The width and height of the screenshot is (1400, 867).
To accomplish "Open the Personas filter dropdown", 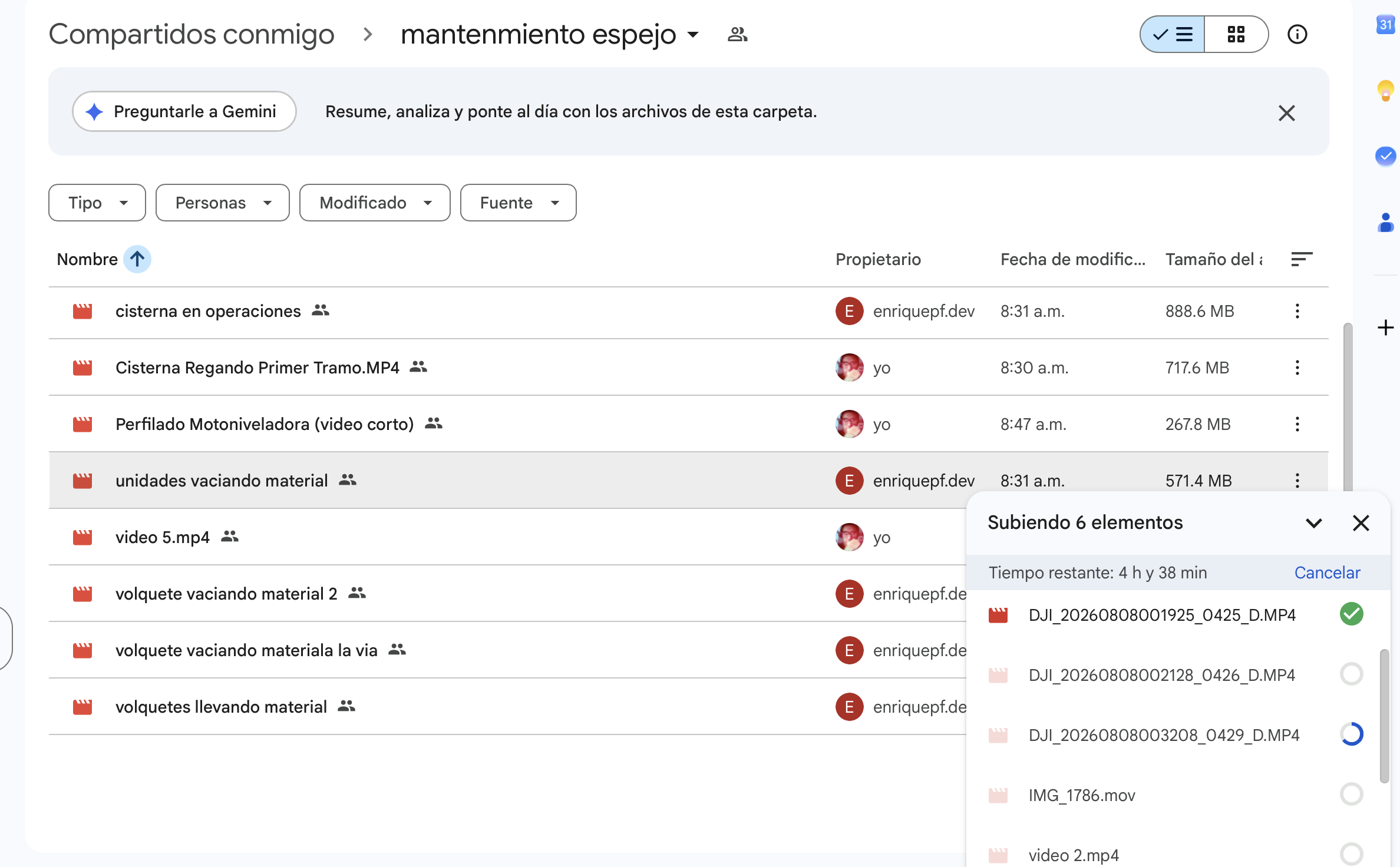I will (x=223, y=203).
